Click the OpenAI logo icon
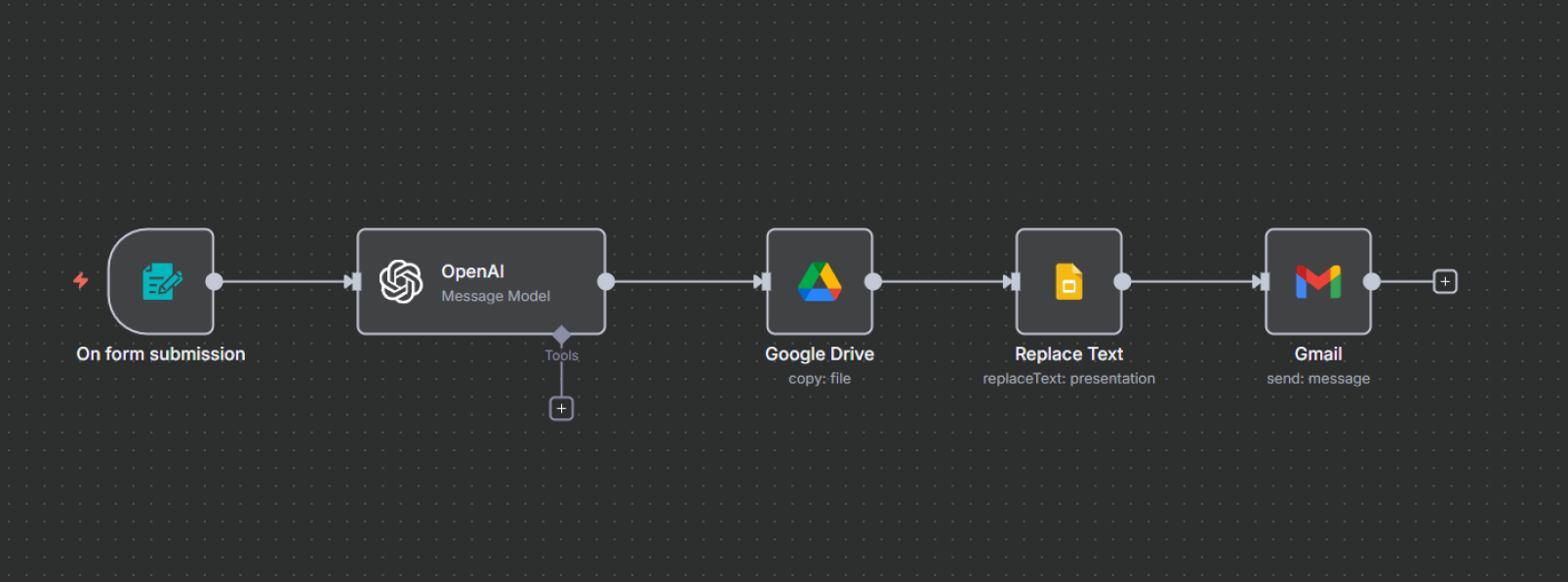Image resolution: width=1568 pixels, height=582 pixels. [x=401, y=282]
